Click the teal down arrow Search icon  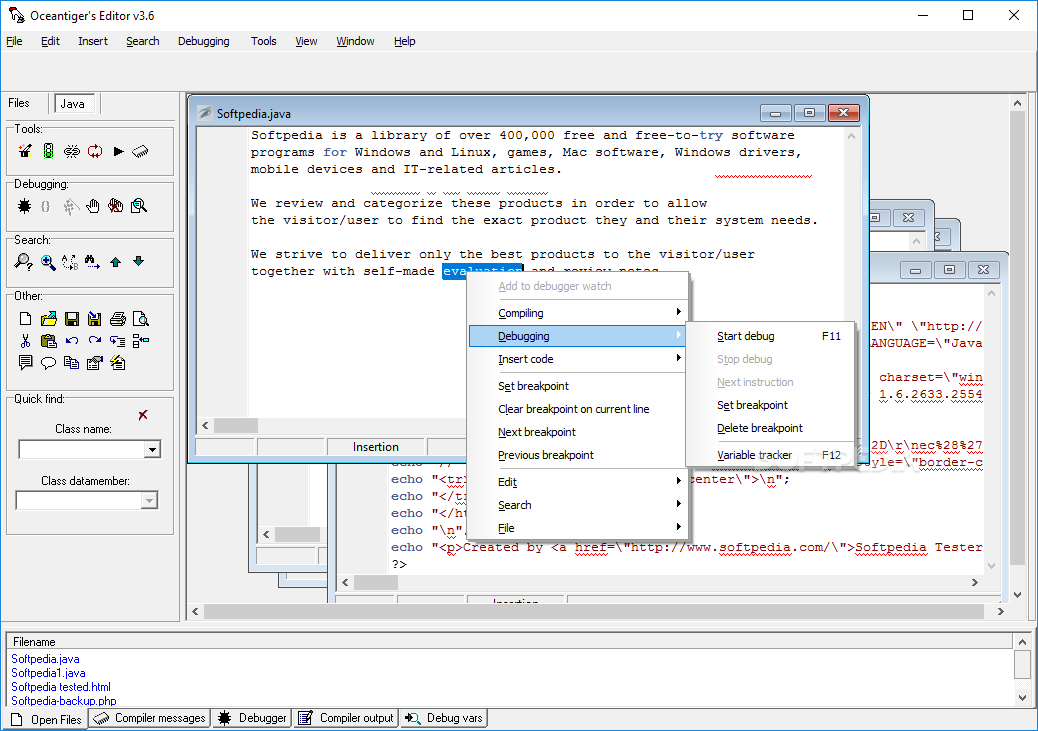pos(138,261)
